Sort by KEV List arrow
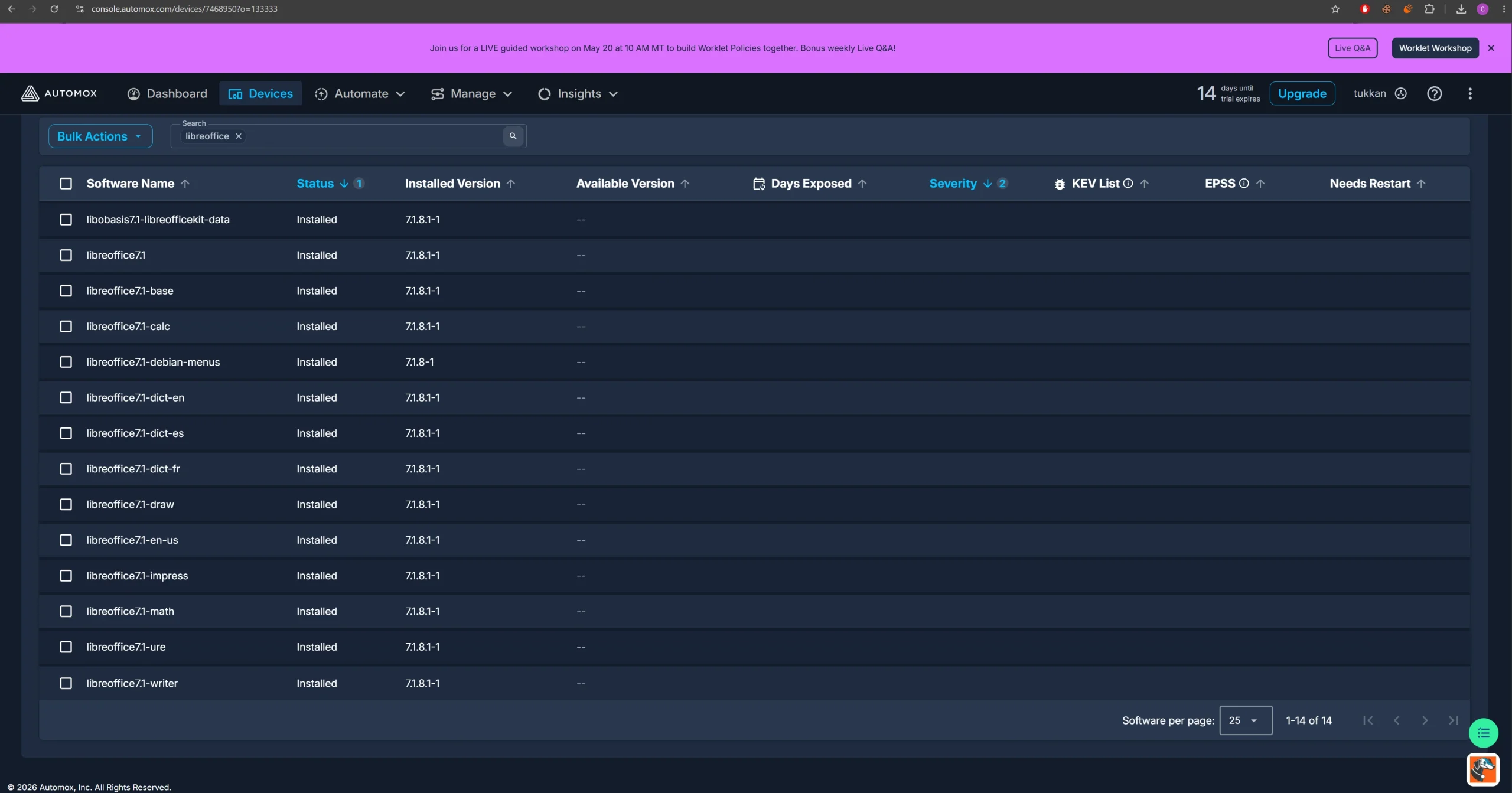1512x793 pixels. (x=1145, y=184)
